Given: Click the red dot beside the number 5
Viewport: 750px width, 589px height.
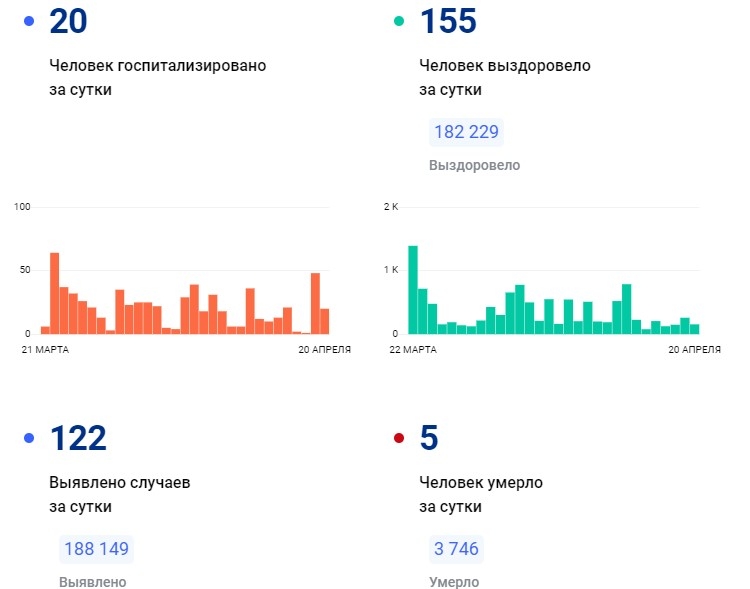Looking at the screenshot, I should (399, 438).
